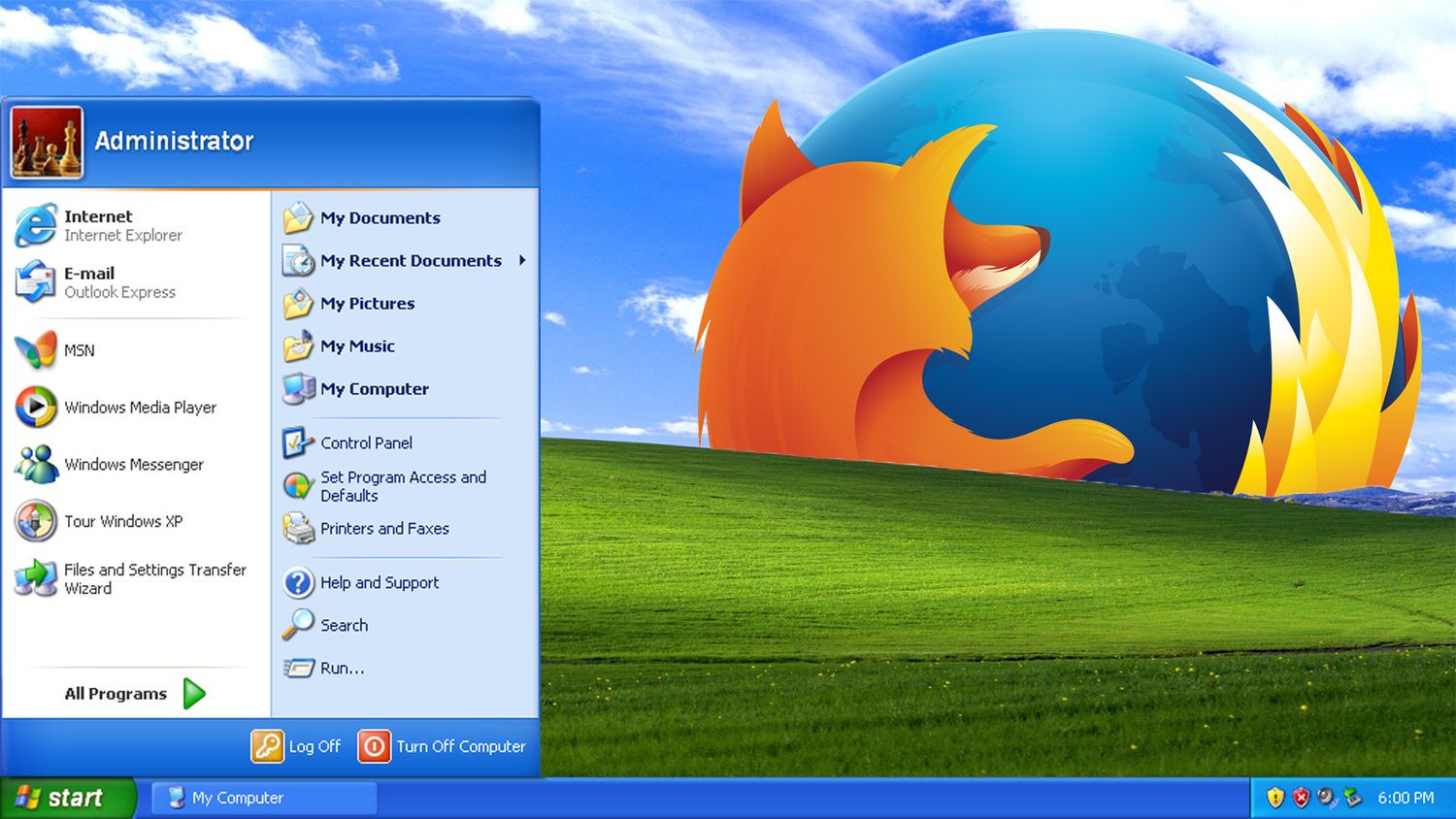This screenshot has height=819, width=1456.
Task: Click the Windows Messenger label
Action: pos(134,464)
